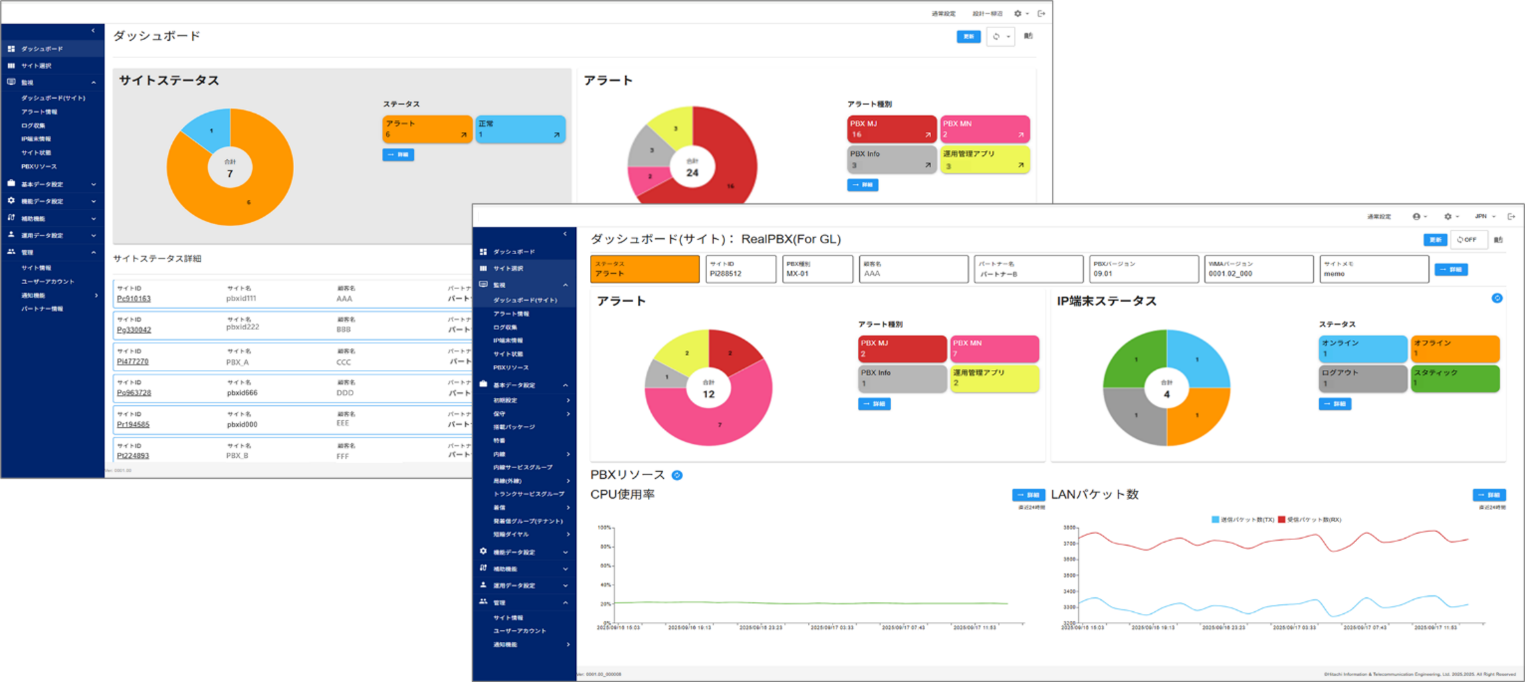Click the help/manual book icon beside OFF toggle

pyautogui.click(x=1498, y=239)
